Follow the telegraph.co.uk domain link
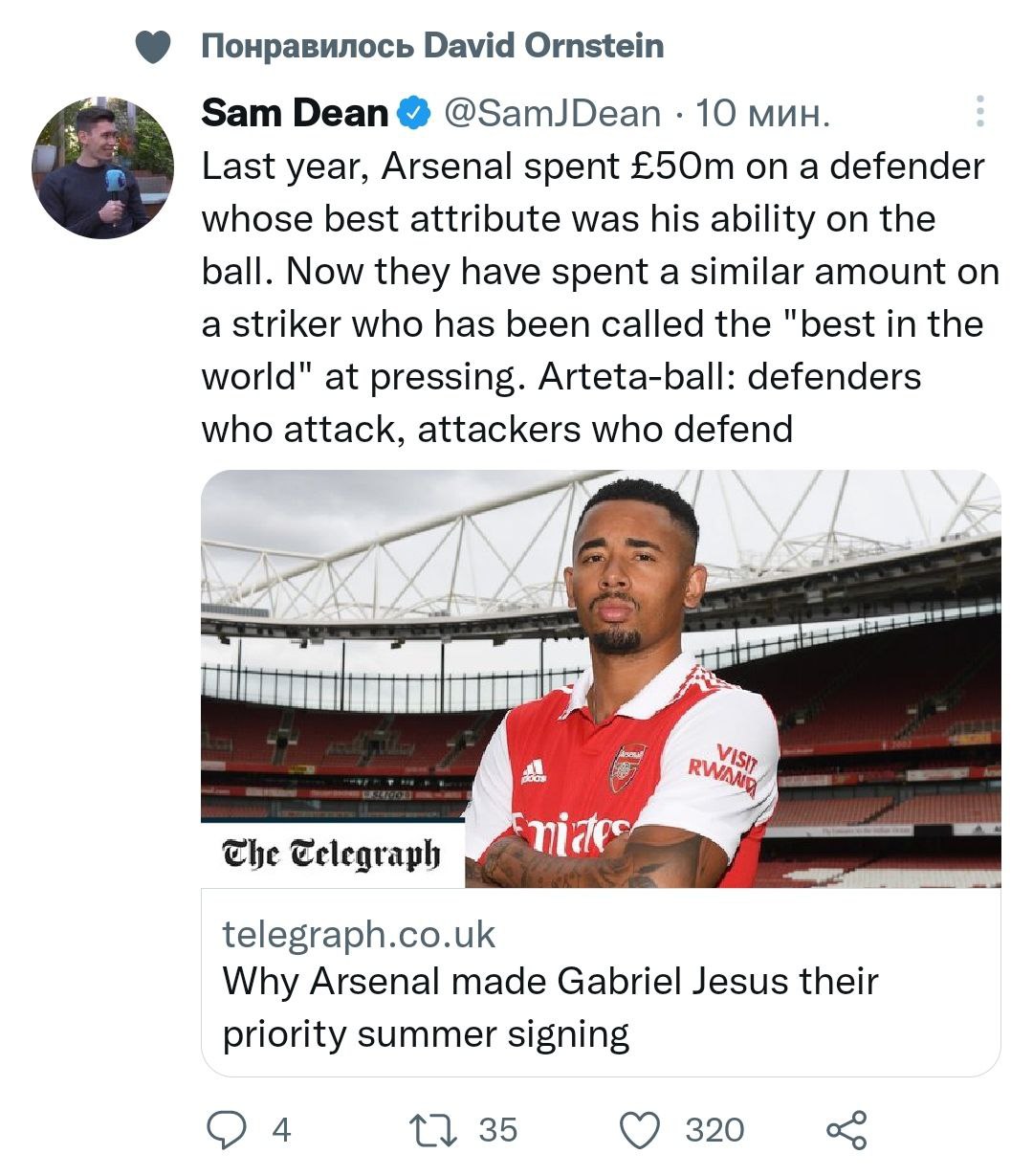The image size is (1033, 1176). coord(359,934)
